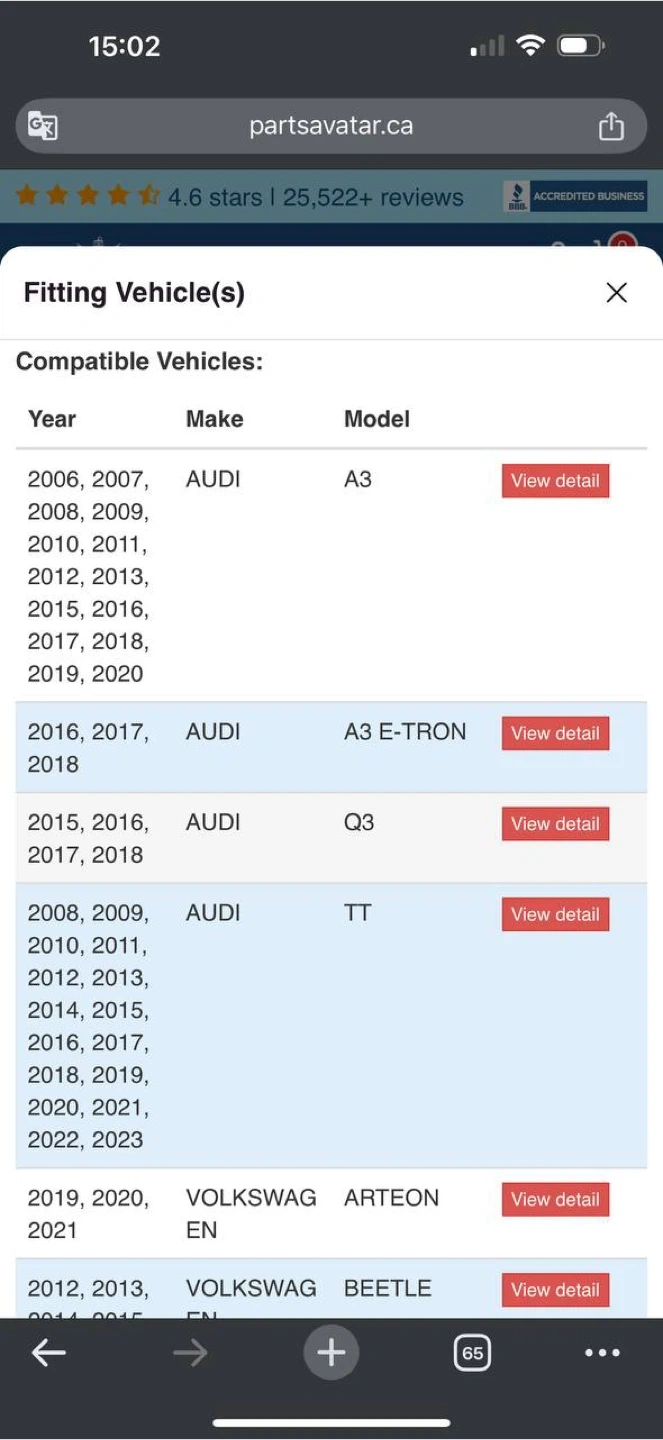View detail for Audi Q3
The image size is (663, 1440).
pos(555,824)
